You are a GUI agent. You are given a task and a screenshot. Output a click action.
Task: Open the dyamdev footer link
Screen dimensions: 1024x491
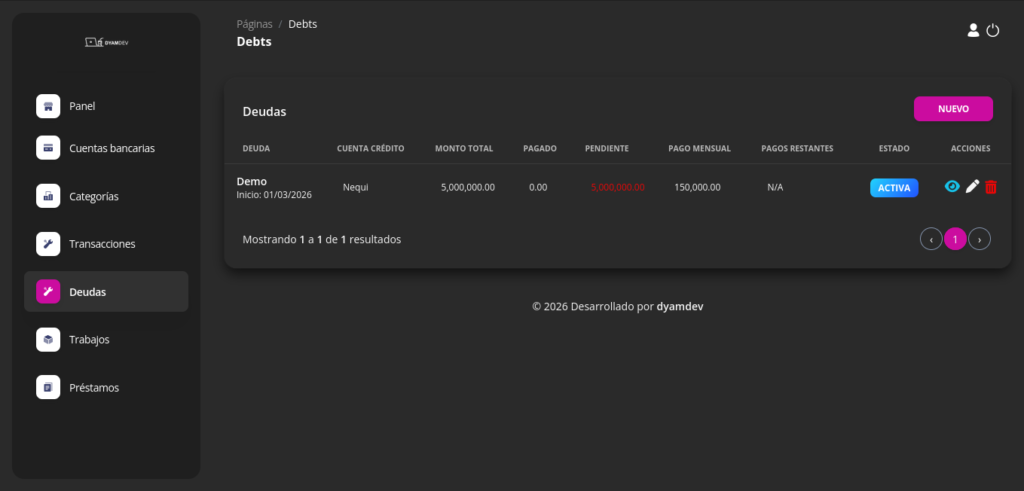[686, 307]
